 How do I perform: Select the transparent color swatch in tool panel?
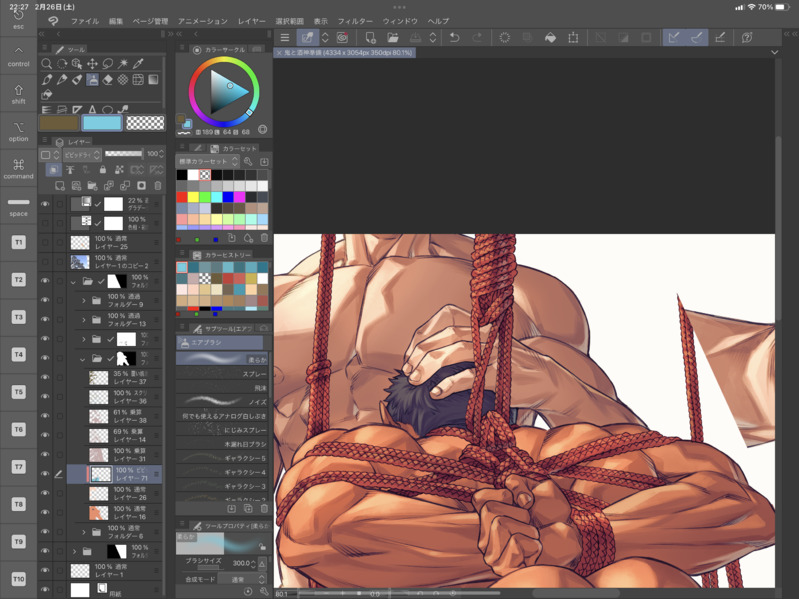point(145,123)
